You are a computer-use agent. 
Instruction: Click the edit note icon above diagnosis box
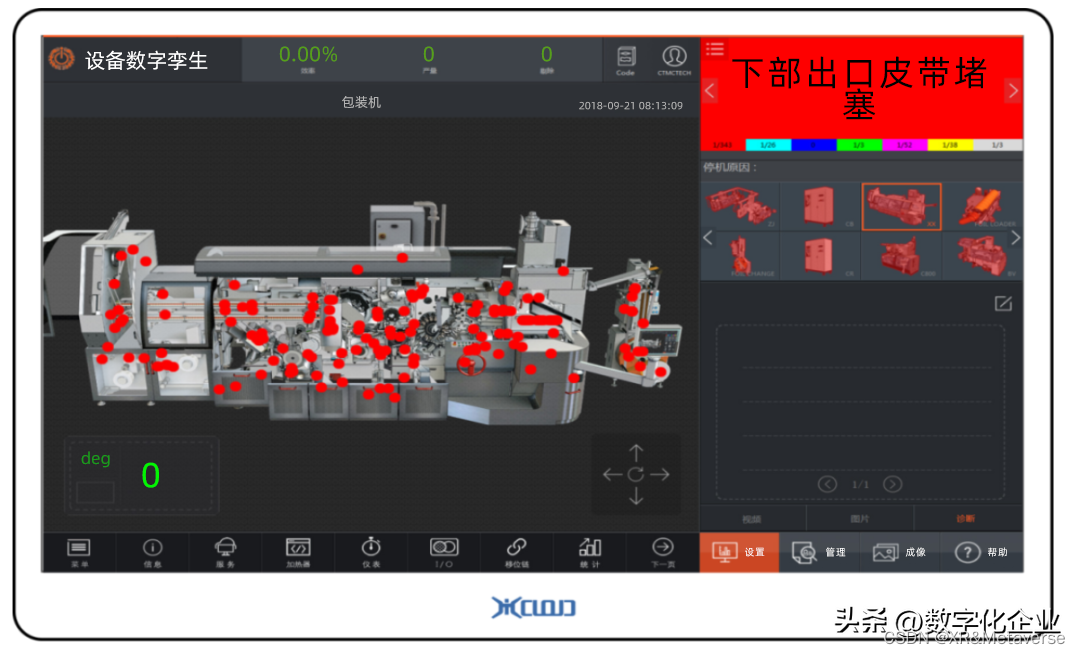1003,304
